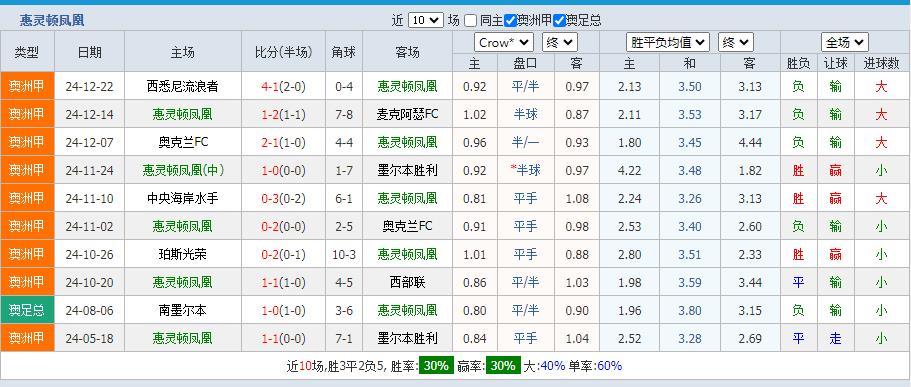Open the 全场 period dropdown
911x387 pixels.
pos(845,42)
